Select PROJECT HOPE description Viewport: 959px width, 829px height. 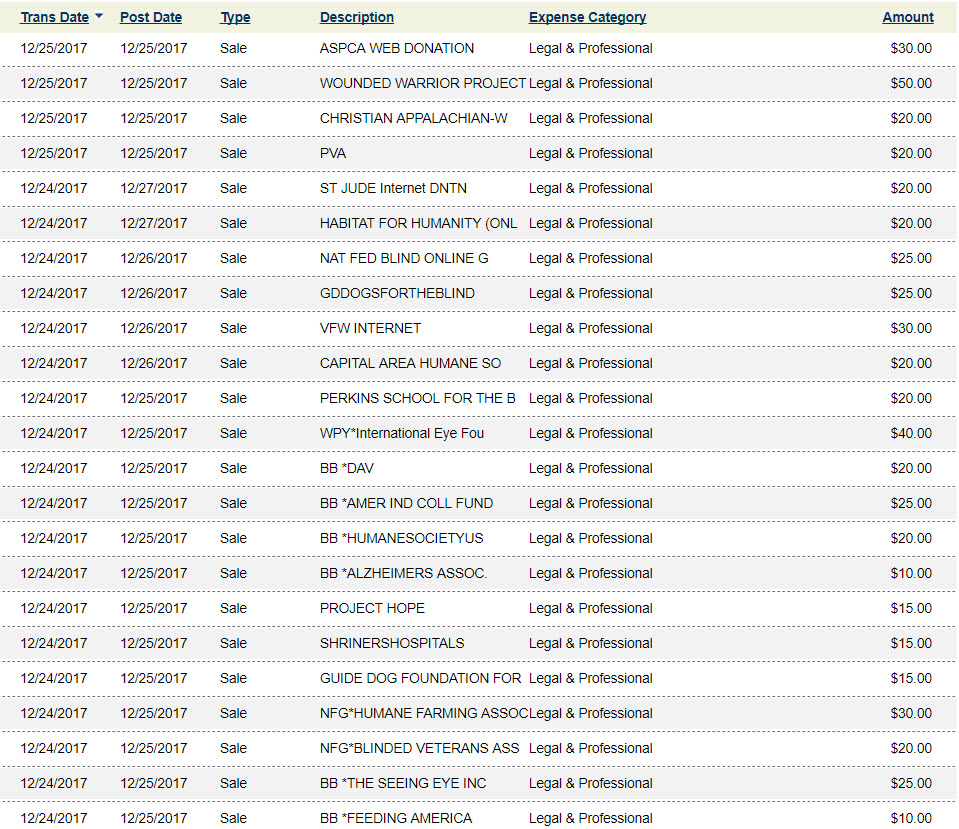(372, 608)
